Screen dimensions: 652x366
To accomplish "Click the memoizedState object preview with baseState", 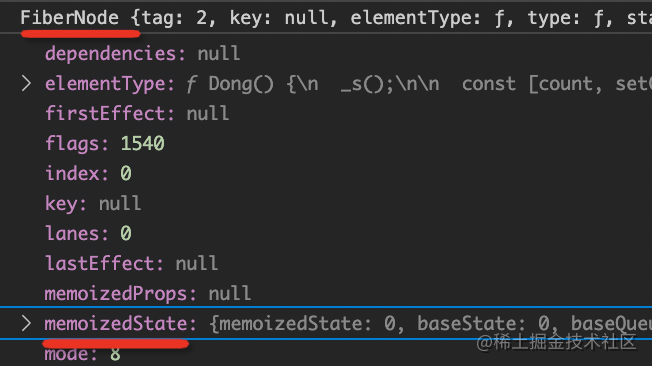I will coord(430,324).
